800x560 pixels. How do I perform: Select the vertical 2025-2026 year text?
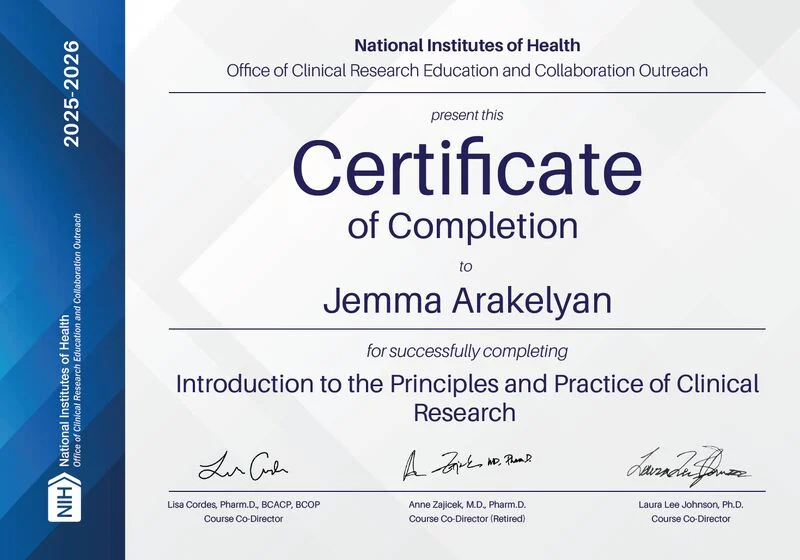coord(71,95)
